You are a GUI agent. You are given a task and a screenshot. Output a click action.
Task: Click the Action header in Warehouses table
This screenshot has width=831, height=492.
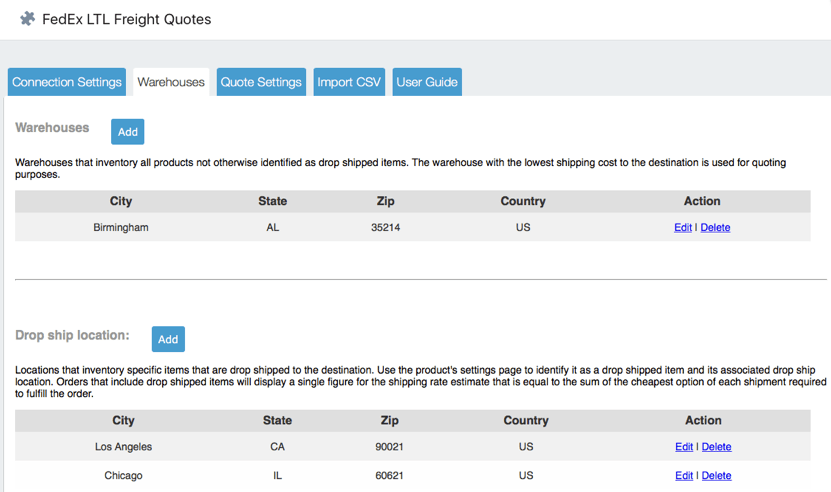702,201
